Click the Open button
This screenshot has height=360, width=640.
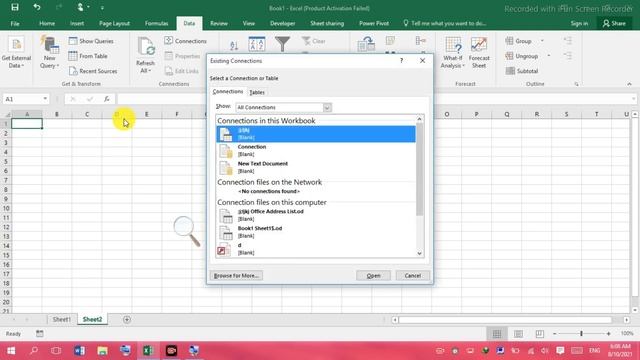point(373,276)
